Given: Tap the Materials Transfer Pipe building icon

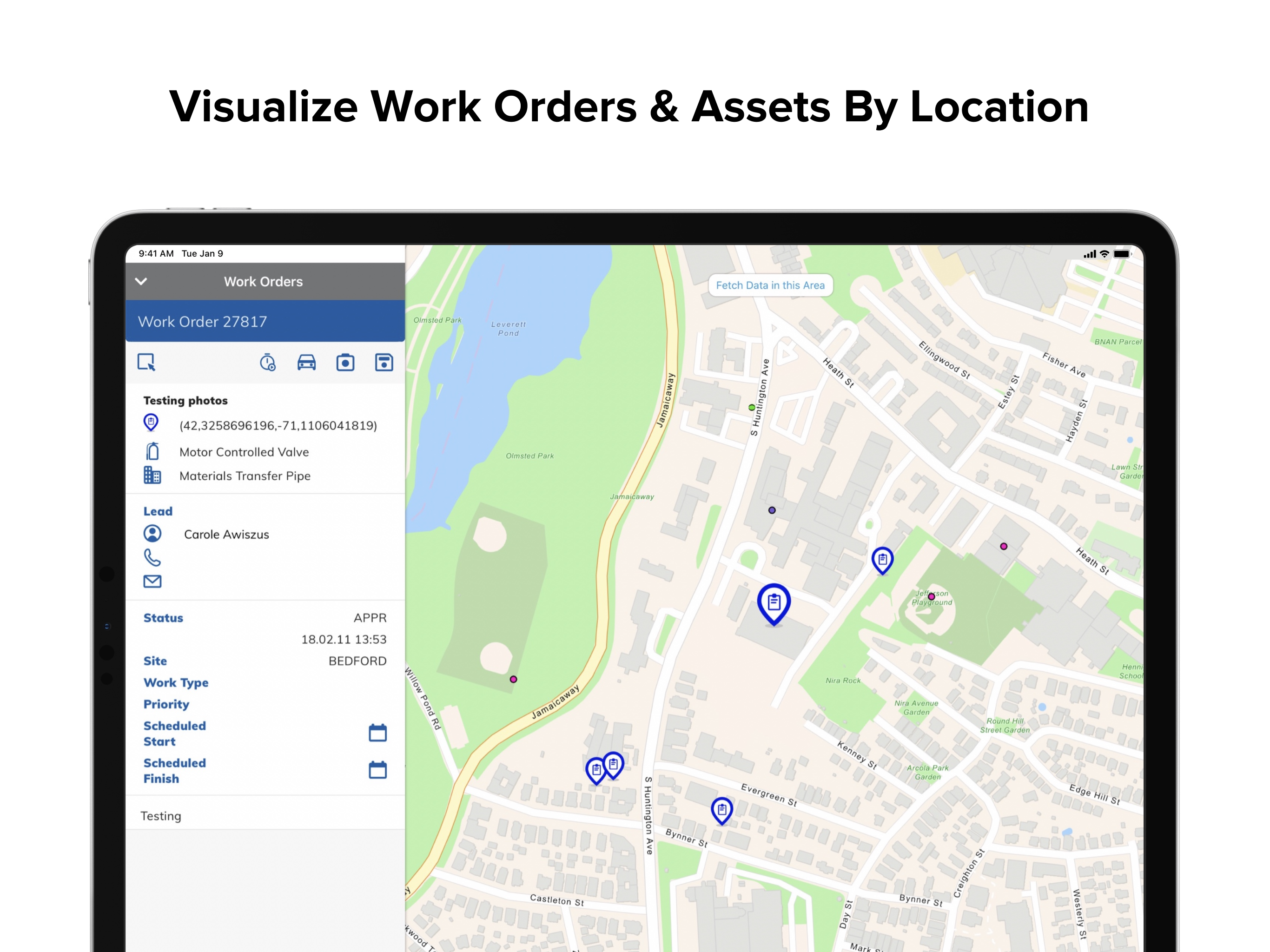Looking at the screenshot, I should coord(152,476).
